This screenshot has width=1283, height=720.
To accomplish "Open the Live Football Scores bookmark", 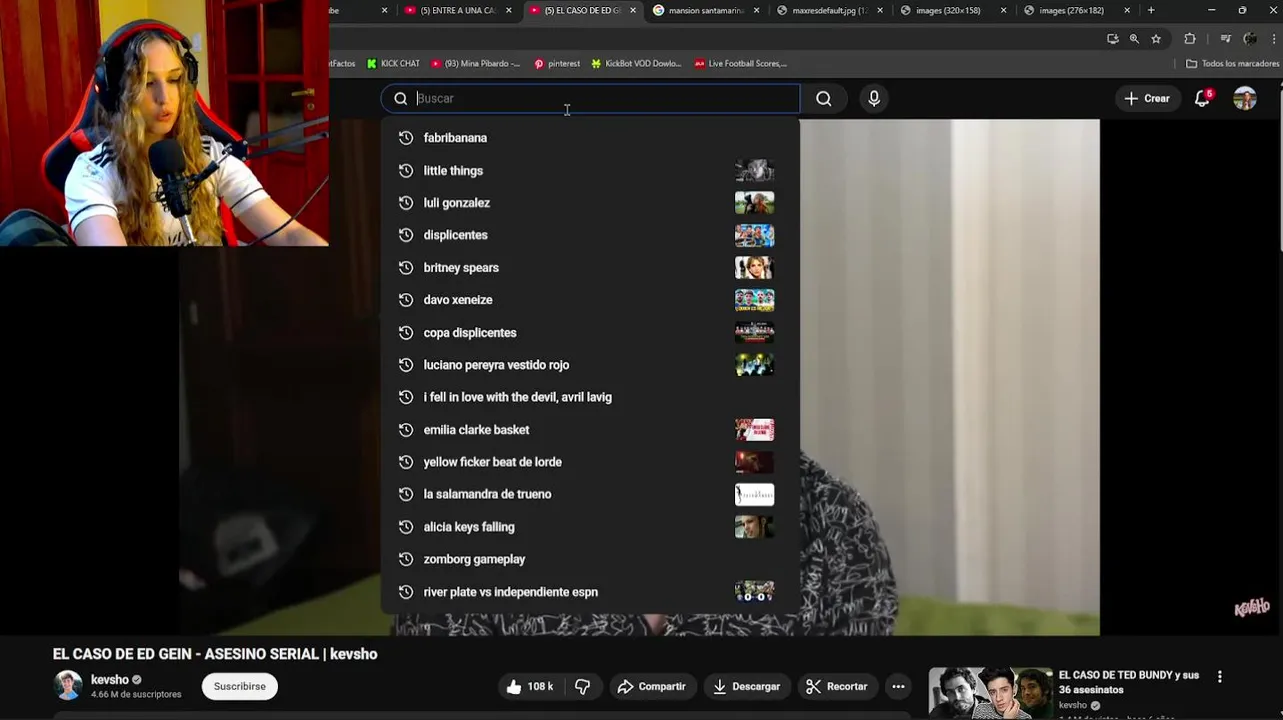I will pyautogui.click(x=741, y=63).
